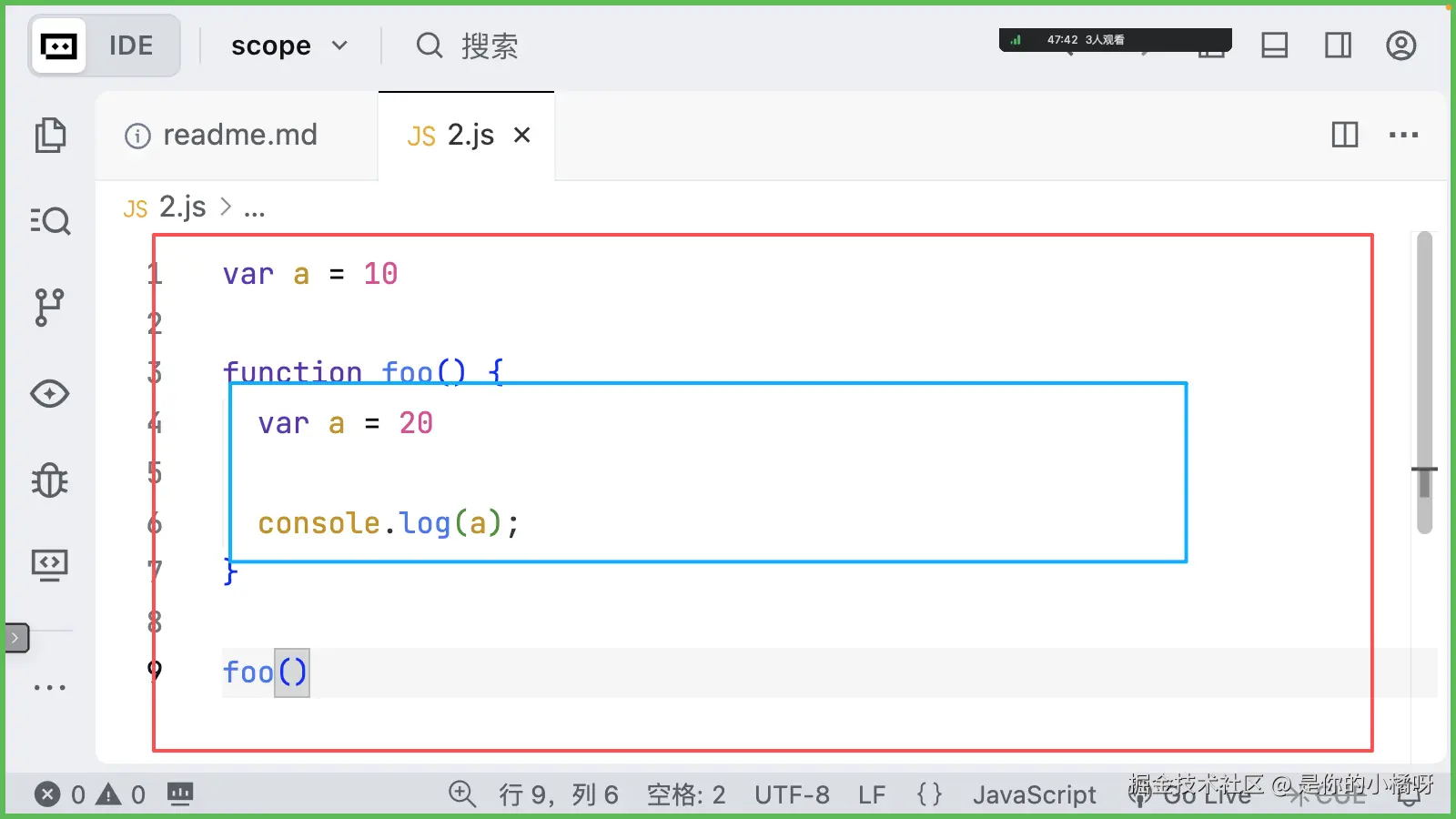1456x819 pixels.
Task: Switch to the readme.md tab
Action: (x=239, y=135)
